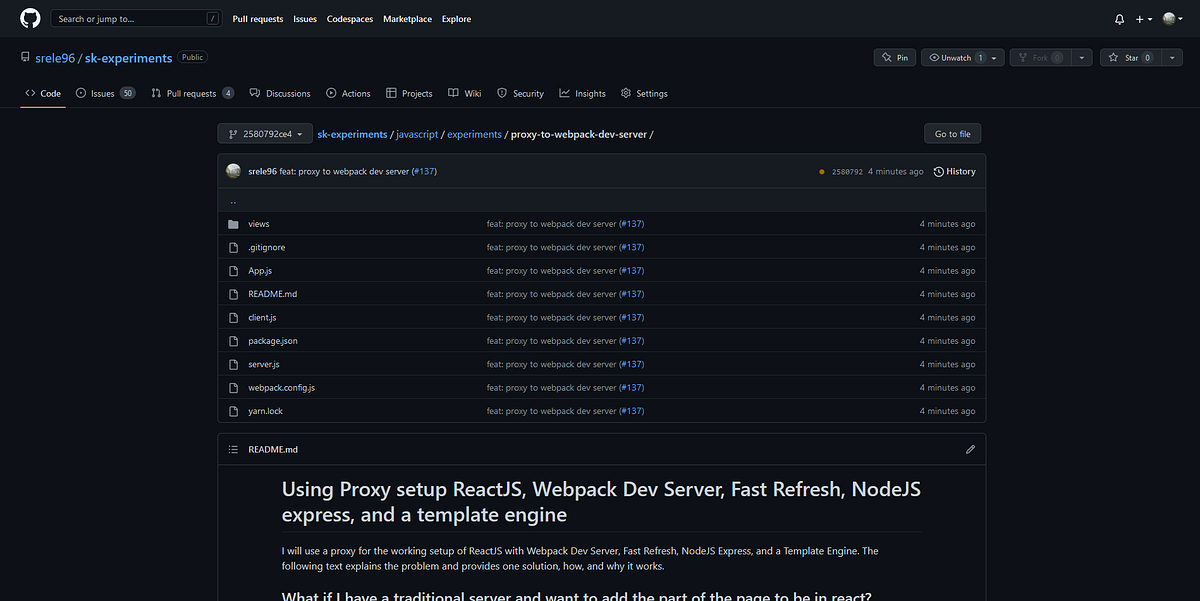
Task: Open the srele96 author avatar
Action: point(234,171)
